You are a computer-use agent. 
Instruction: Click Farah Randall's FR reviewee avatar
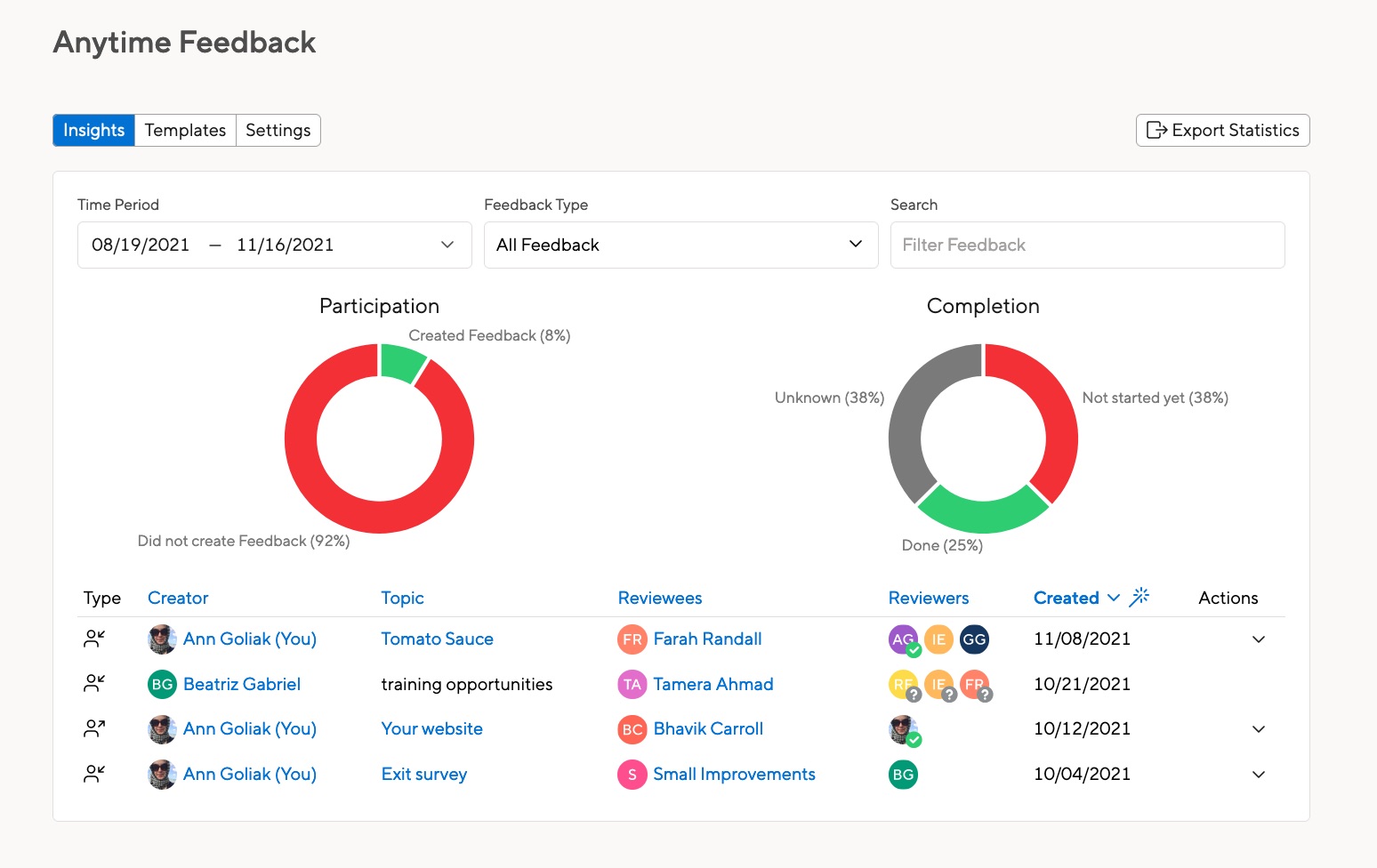pos(631,639)
